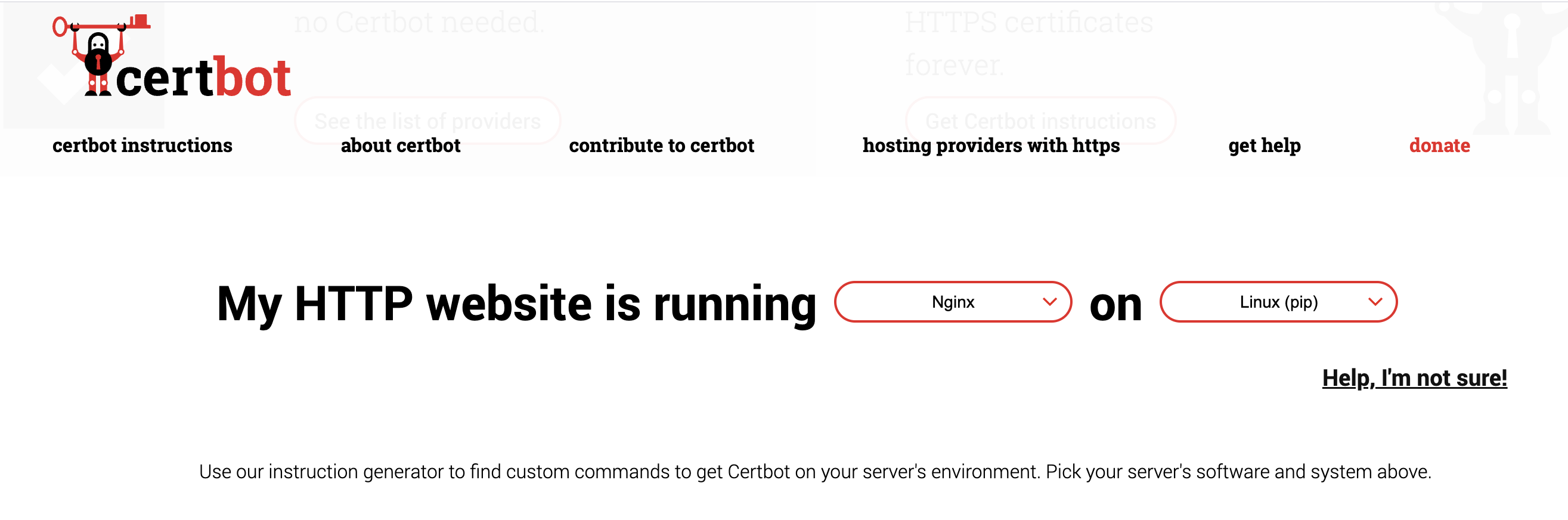Open the certbot instructions menu item
1568x520 pixels.
pyautogui.click(x=142, y=146)
